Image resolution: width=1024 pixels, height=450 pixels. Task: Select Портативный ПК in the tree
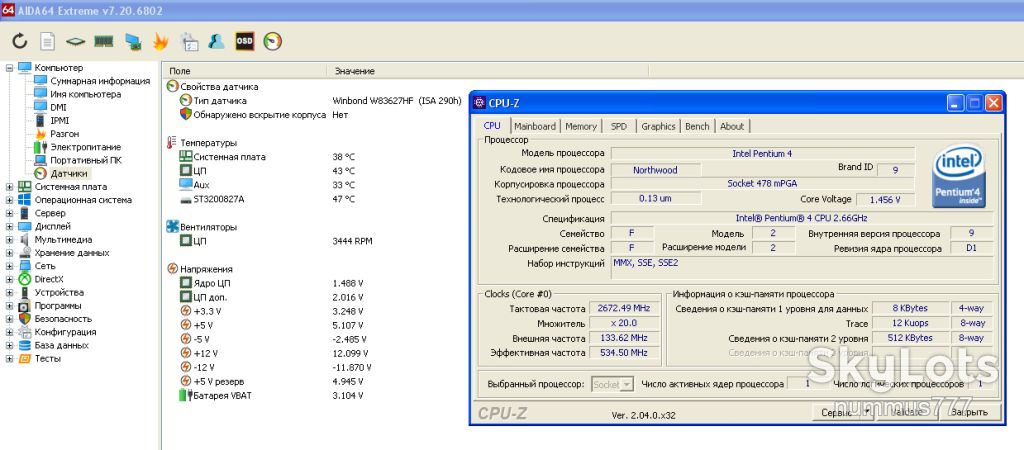click(86, 160)
